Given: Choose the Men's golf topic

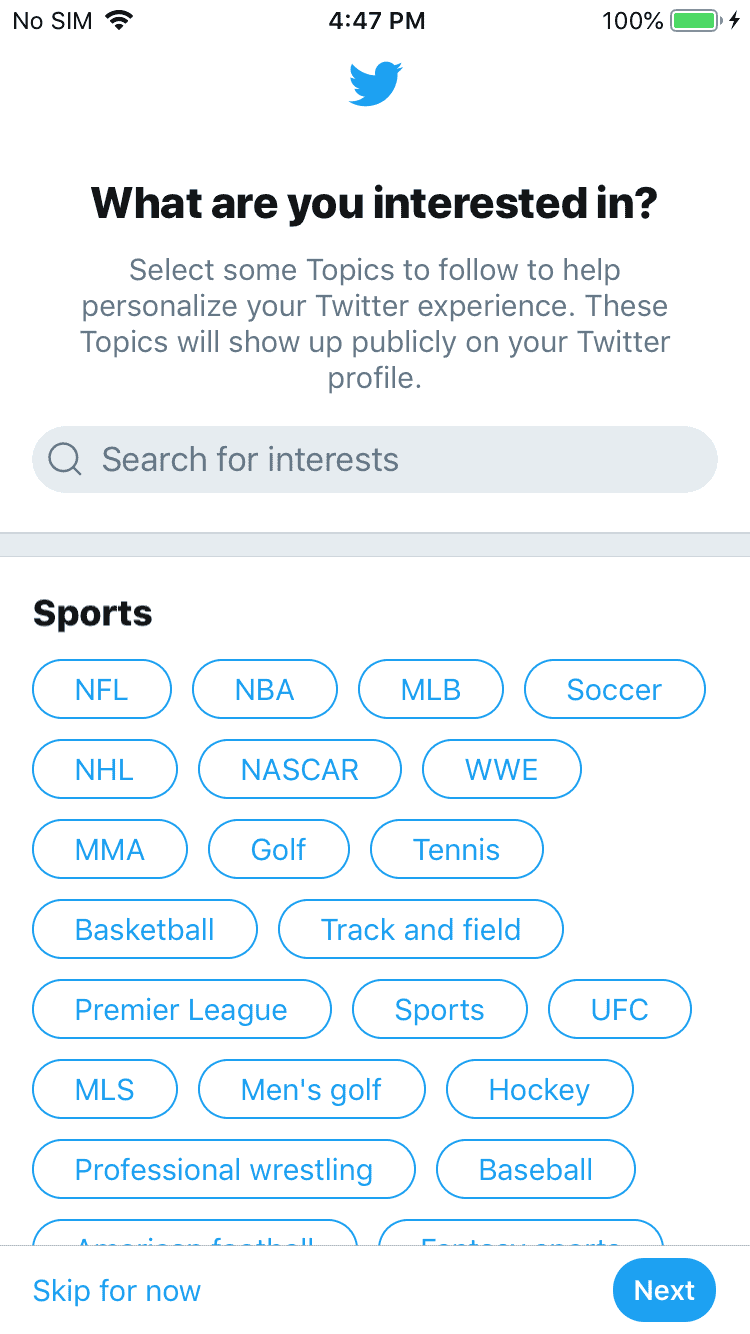Looking at the screenshot, I should [x=311, y=1089].
